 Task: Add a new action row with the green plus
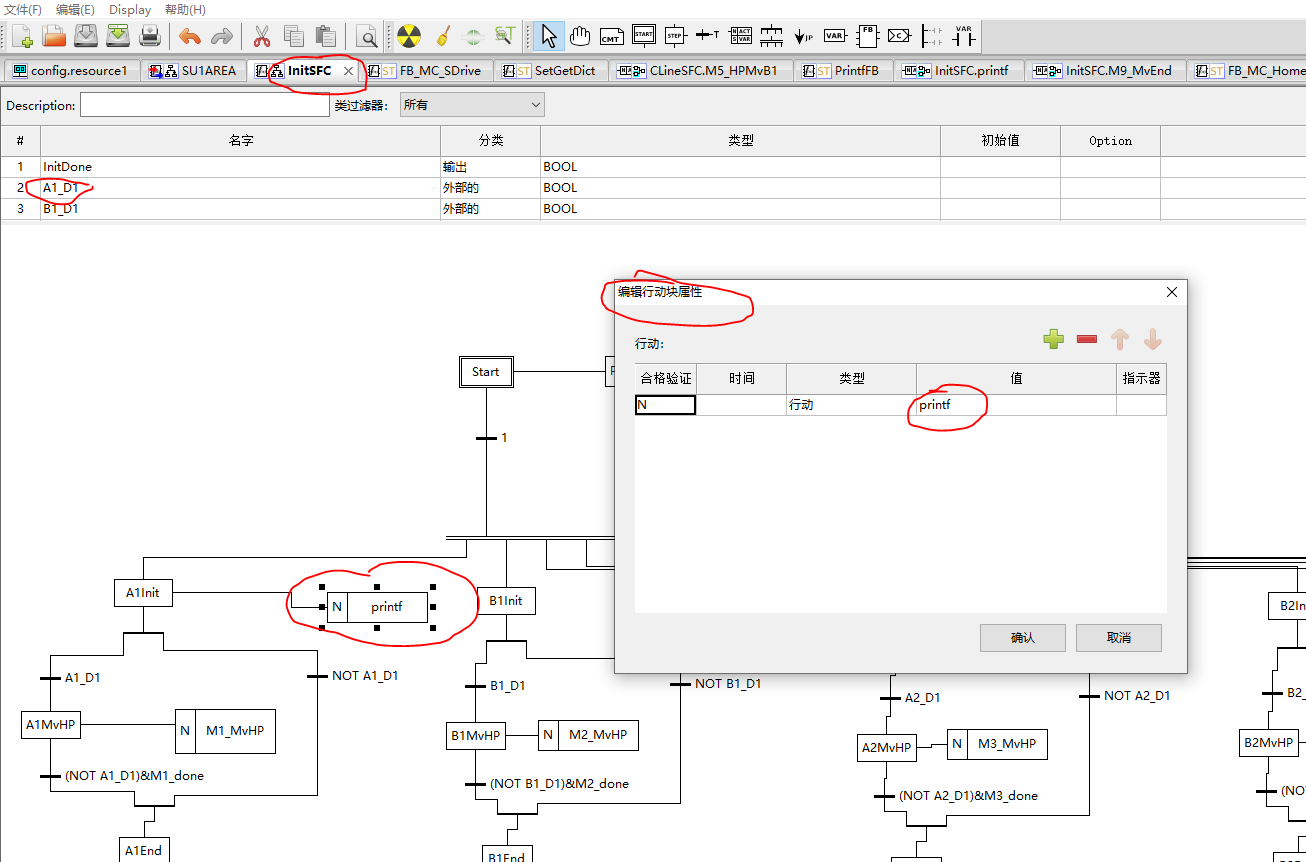1053,339
